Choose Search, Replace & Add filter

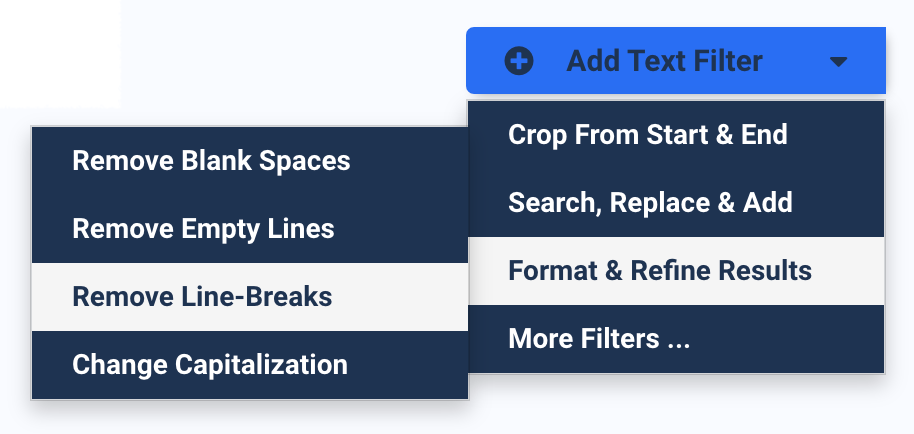click(650, 203)
